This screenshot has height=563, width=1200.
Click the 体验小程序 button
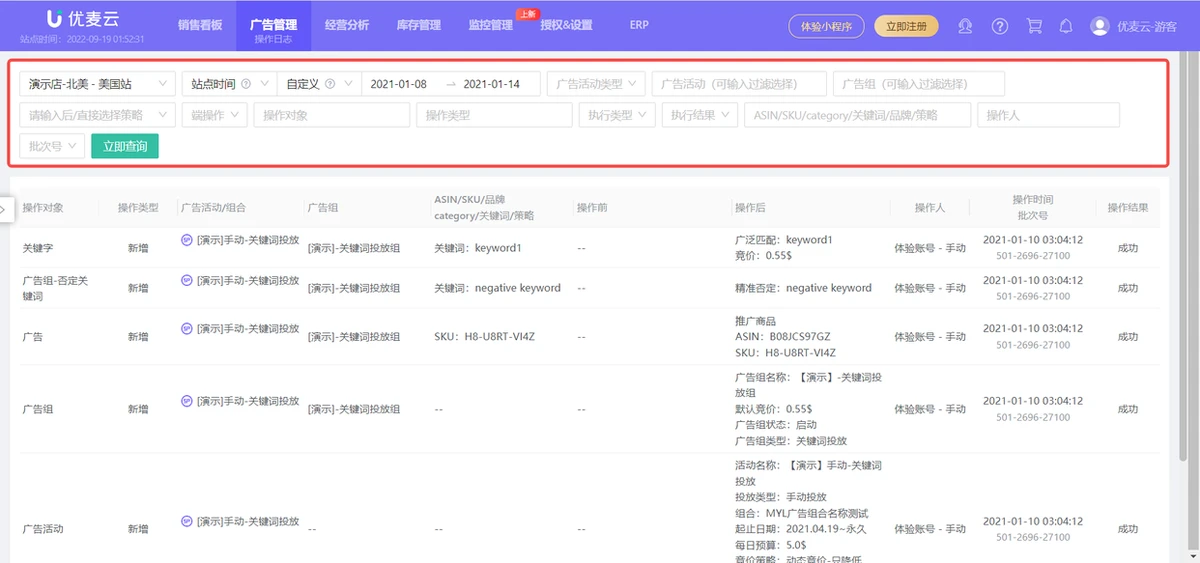[x=826, y=26]
